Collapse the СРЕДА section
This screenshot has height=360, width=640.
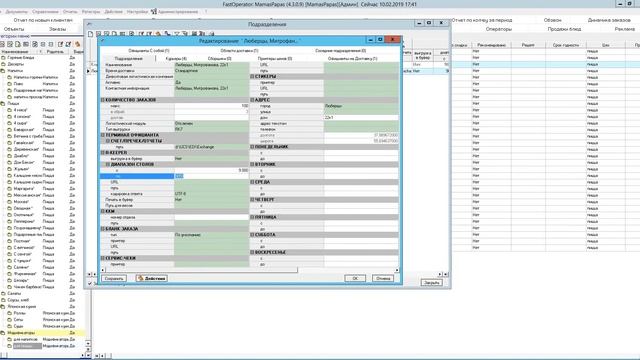[252, 182]
